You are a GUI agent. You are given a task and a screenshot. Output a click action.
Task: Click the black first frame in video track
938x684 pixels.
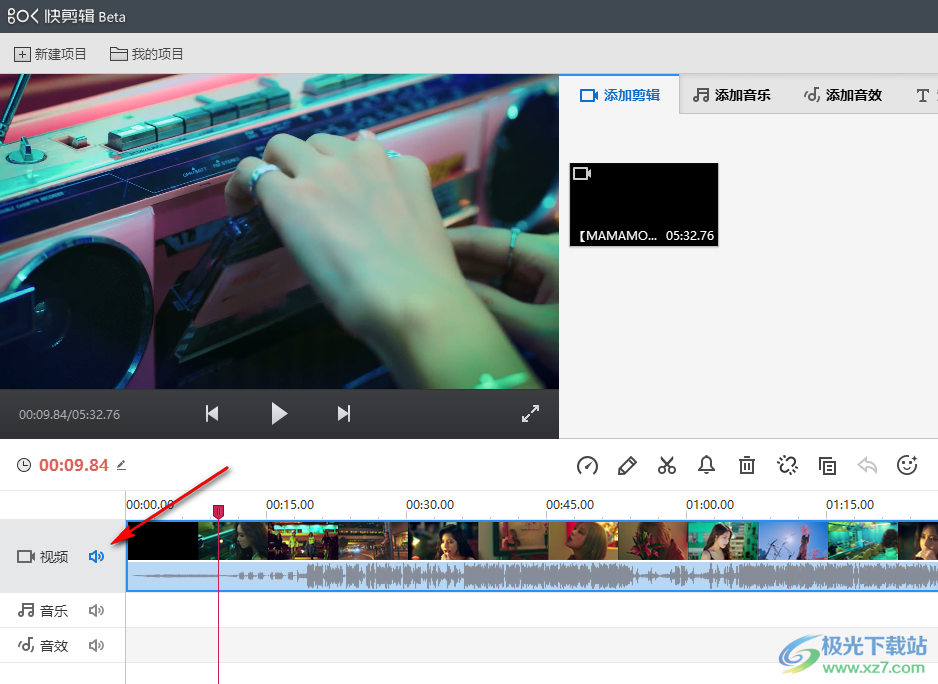point(163,541)
